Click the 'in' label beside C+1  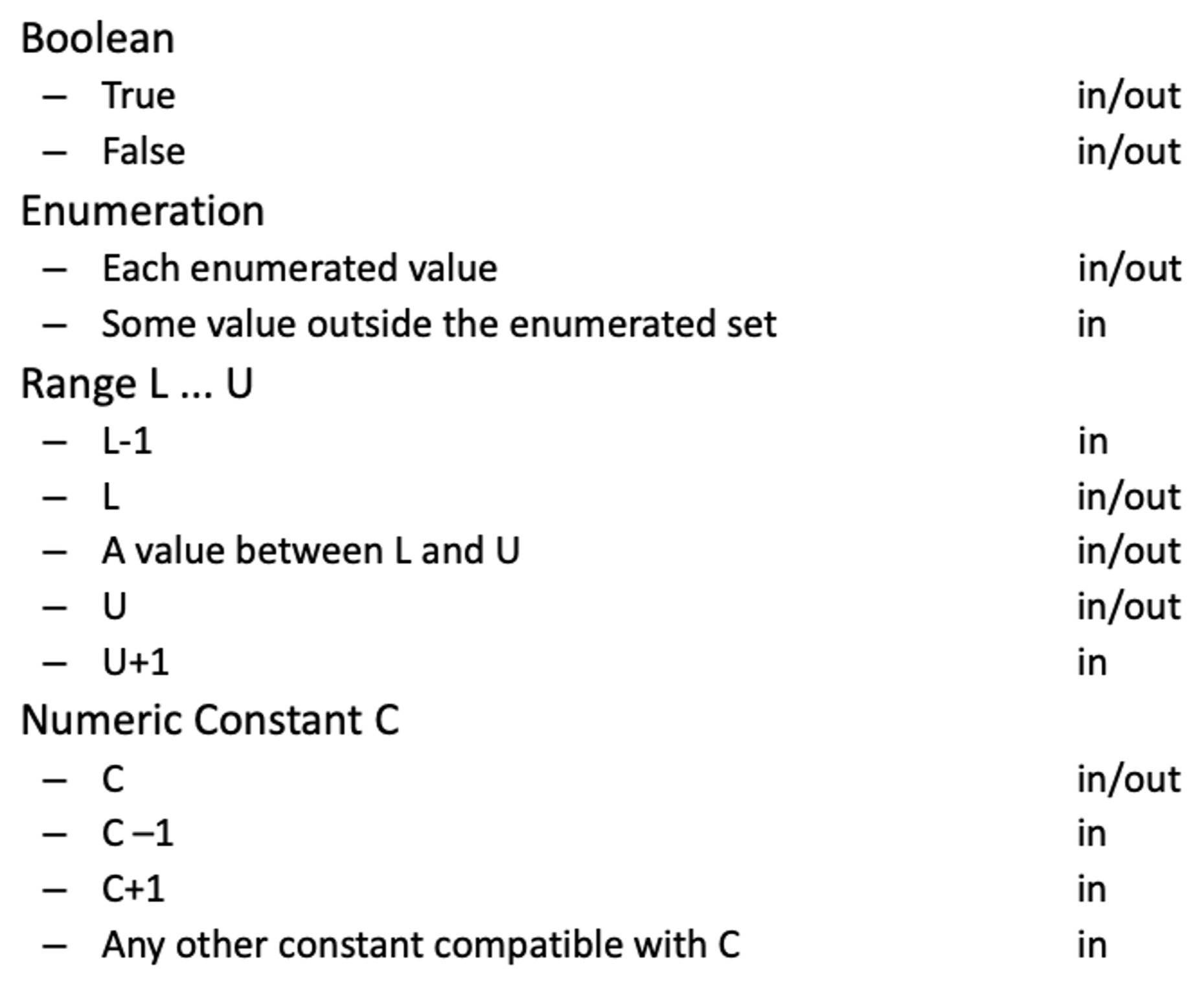pos(1091,889)
